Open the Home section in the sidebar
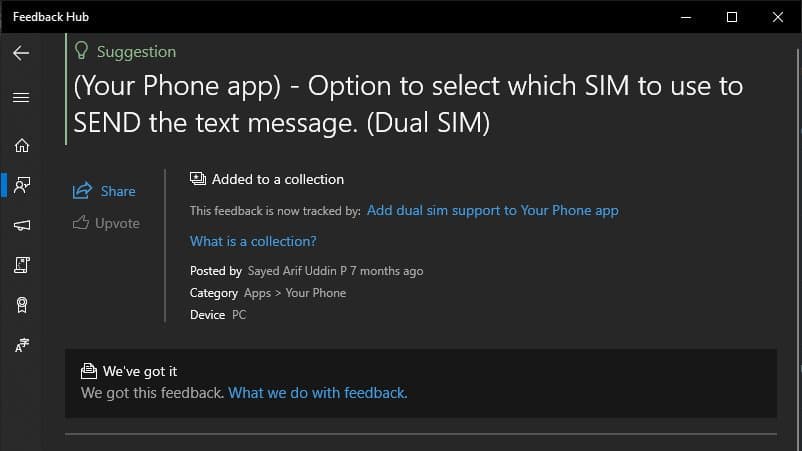This screenshot has height=451, width=802. point(21,145)
